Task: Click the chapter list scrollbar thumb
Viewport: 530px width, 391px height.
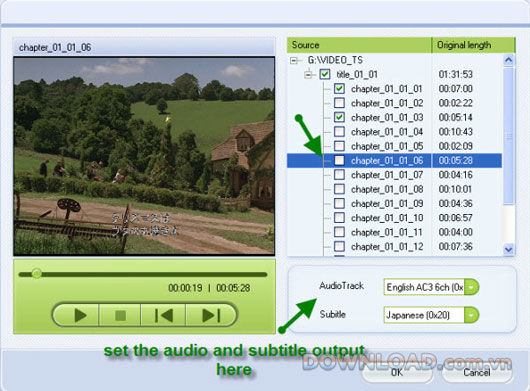Action: pyautogui.click(x=508, y=136)
